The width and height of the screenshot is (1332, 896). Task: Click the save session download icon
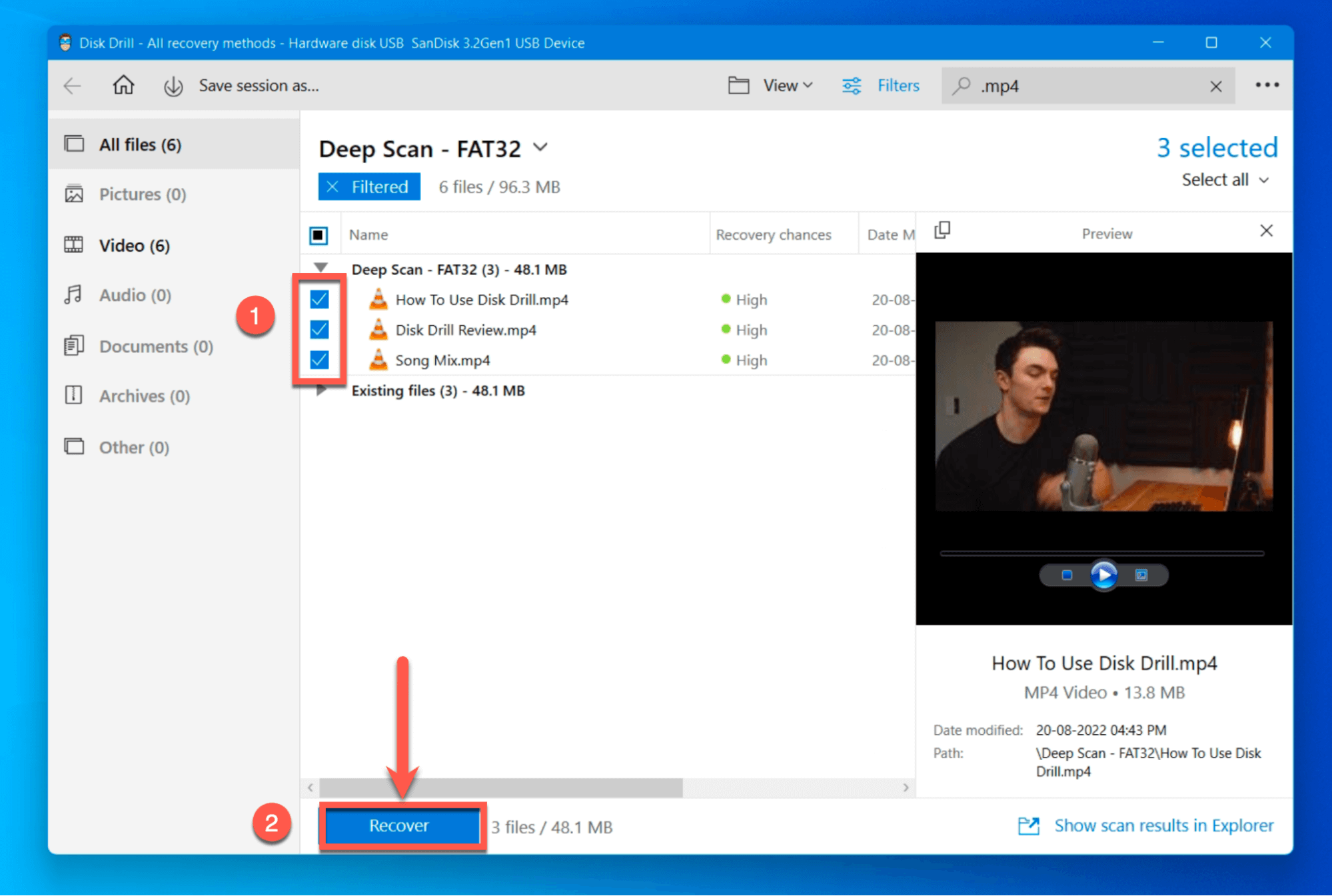click(x=173, y=85)
